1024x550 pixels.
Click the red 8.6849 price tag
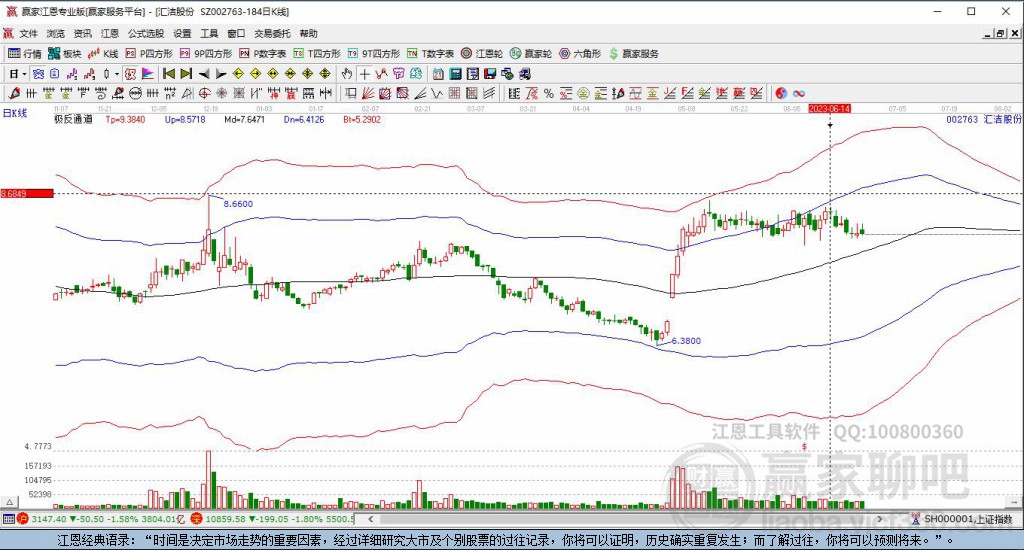(x=27, y=193)
